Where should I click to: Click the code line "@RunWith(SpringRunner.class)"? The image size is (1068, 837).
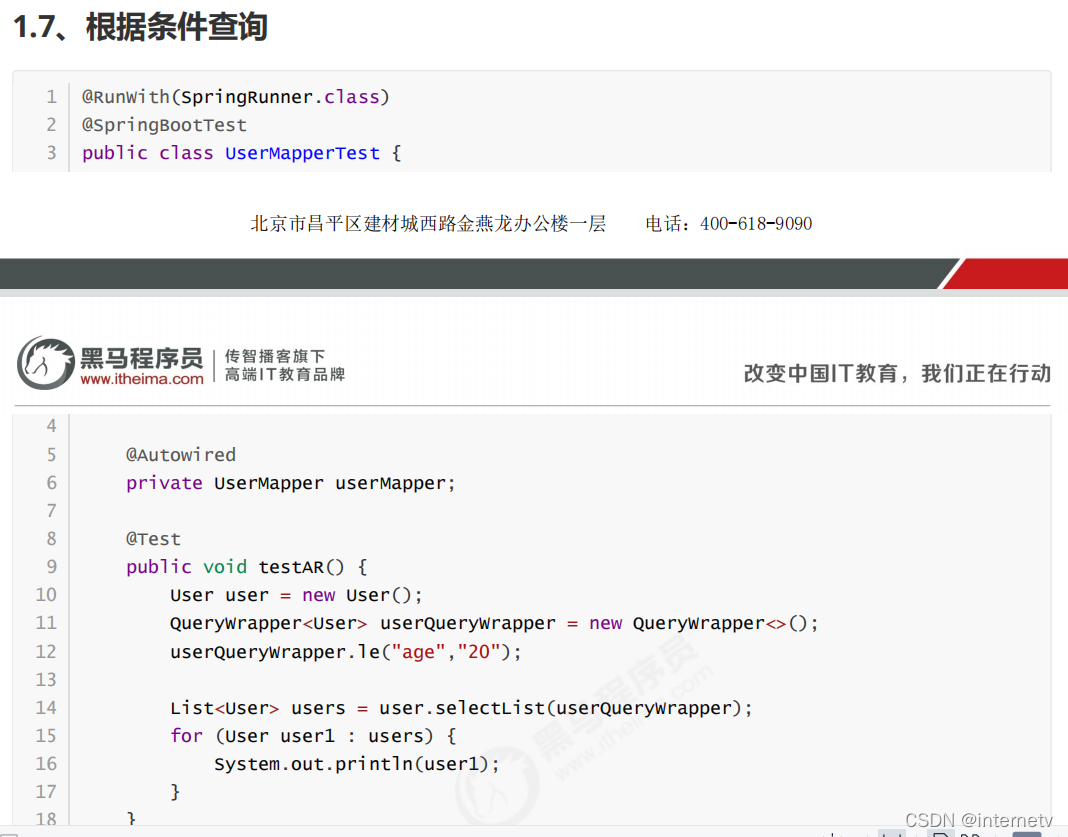[x=236, y=97]
